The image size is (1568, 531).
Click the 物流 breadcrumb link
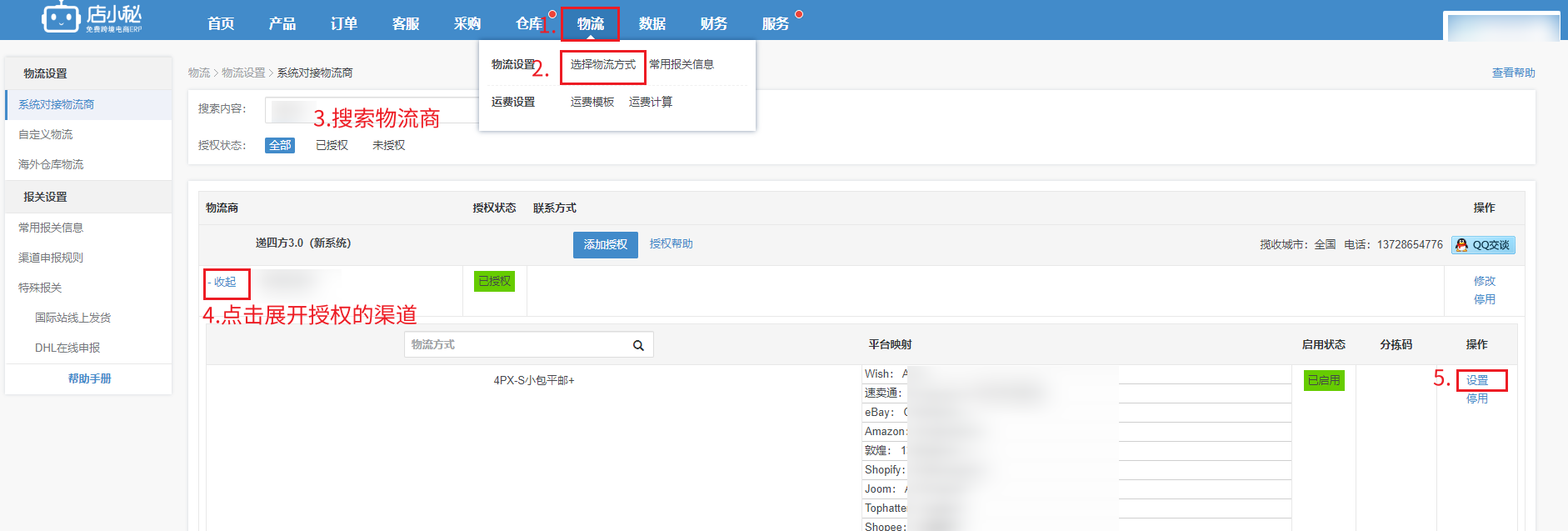click(x=199, y=73)
